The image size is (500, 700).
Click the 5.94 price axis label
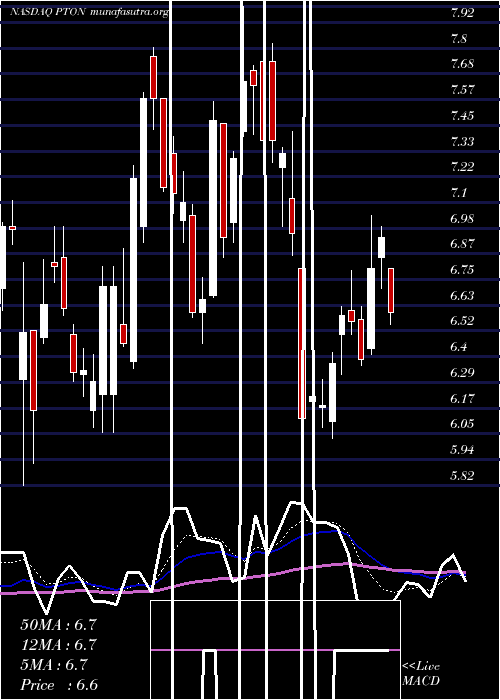462,450
